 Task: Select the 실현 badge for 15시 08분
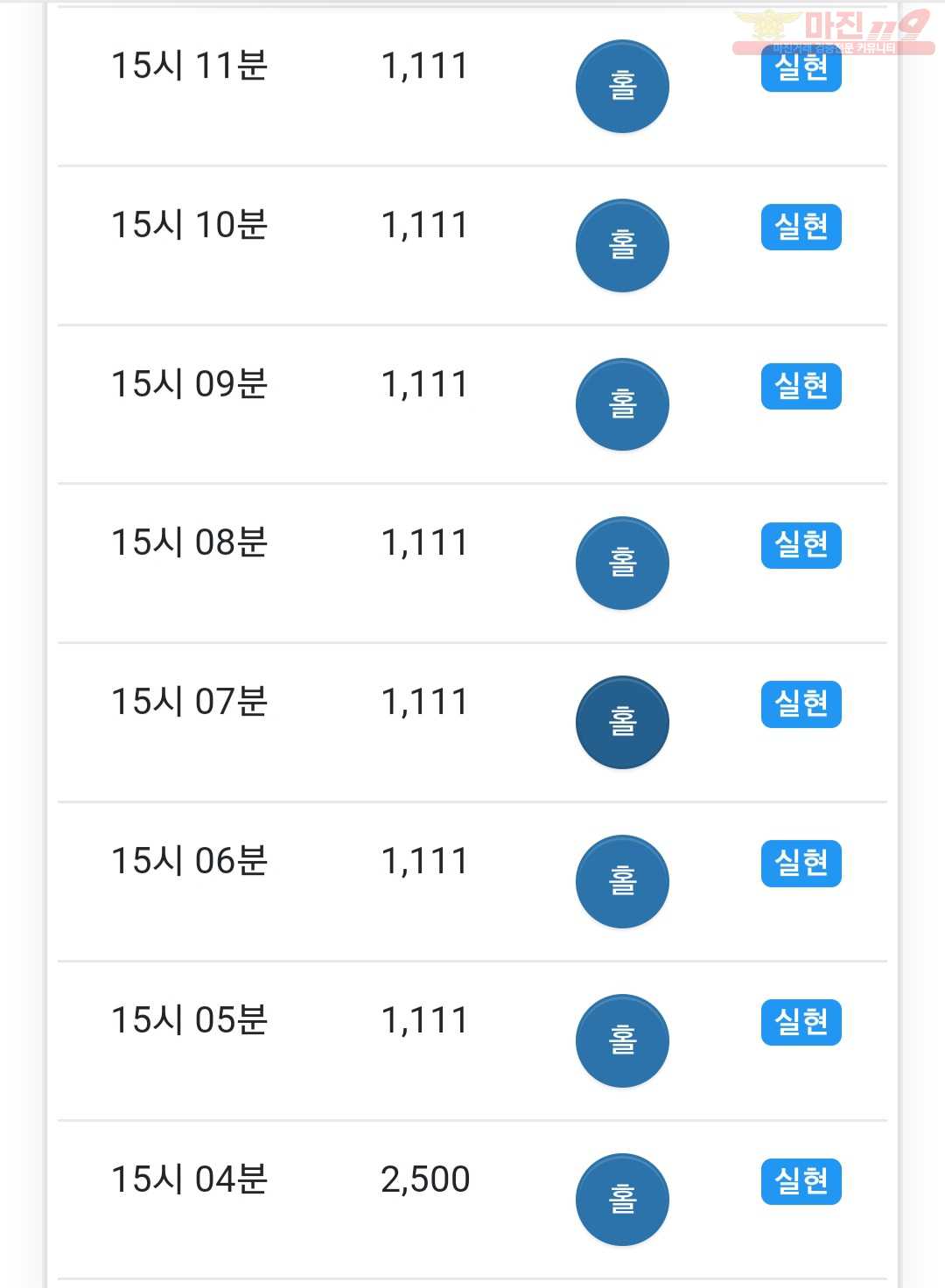point(801,545)
